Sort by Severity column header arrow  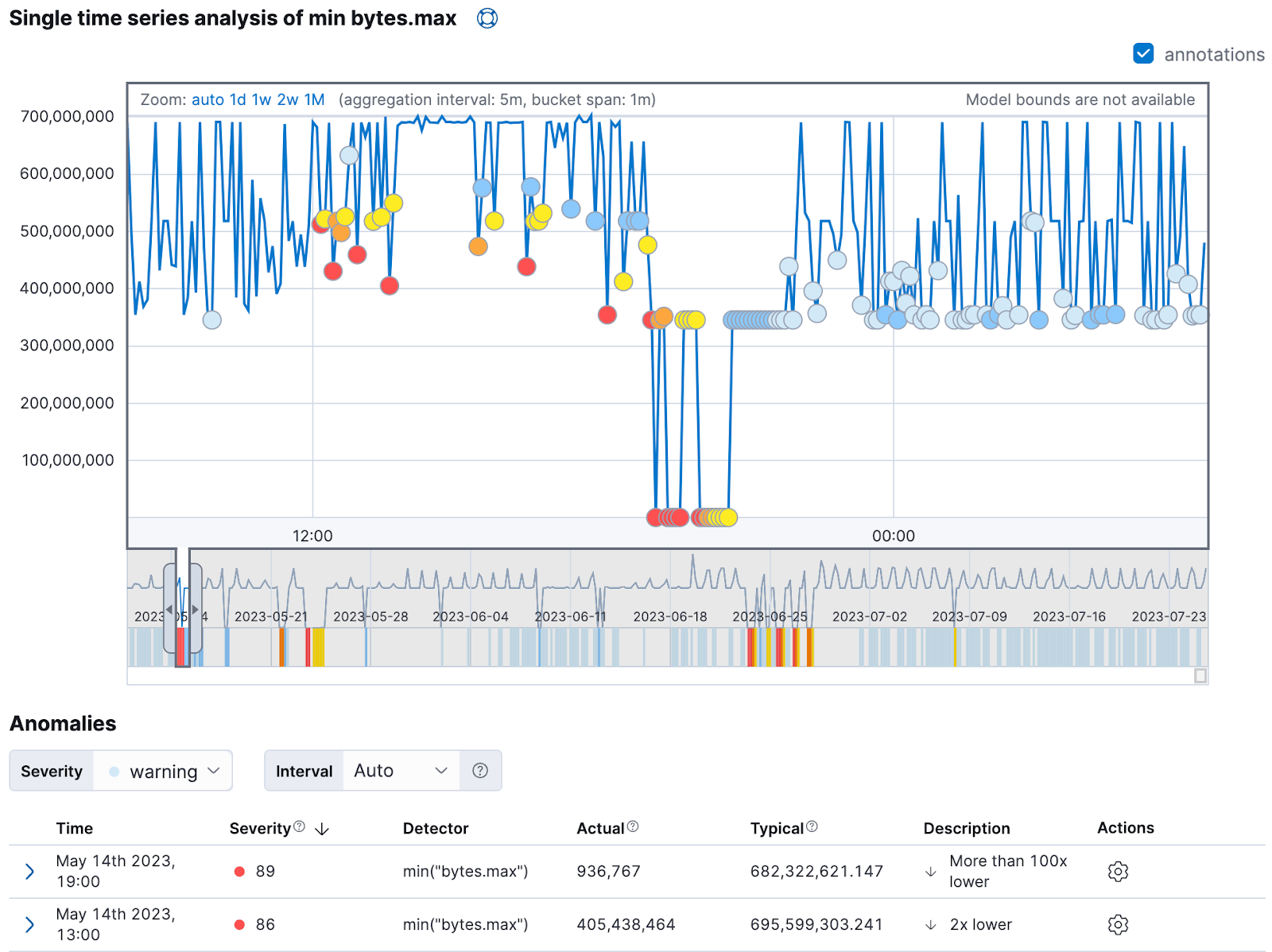tap(322, 830)
